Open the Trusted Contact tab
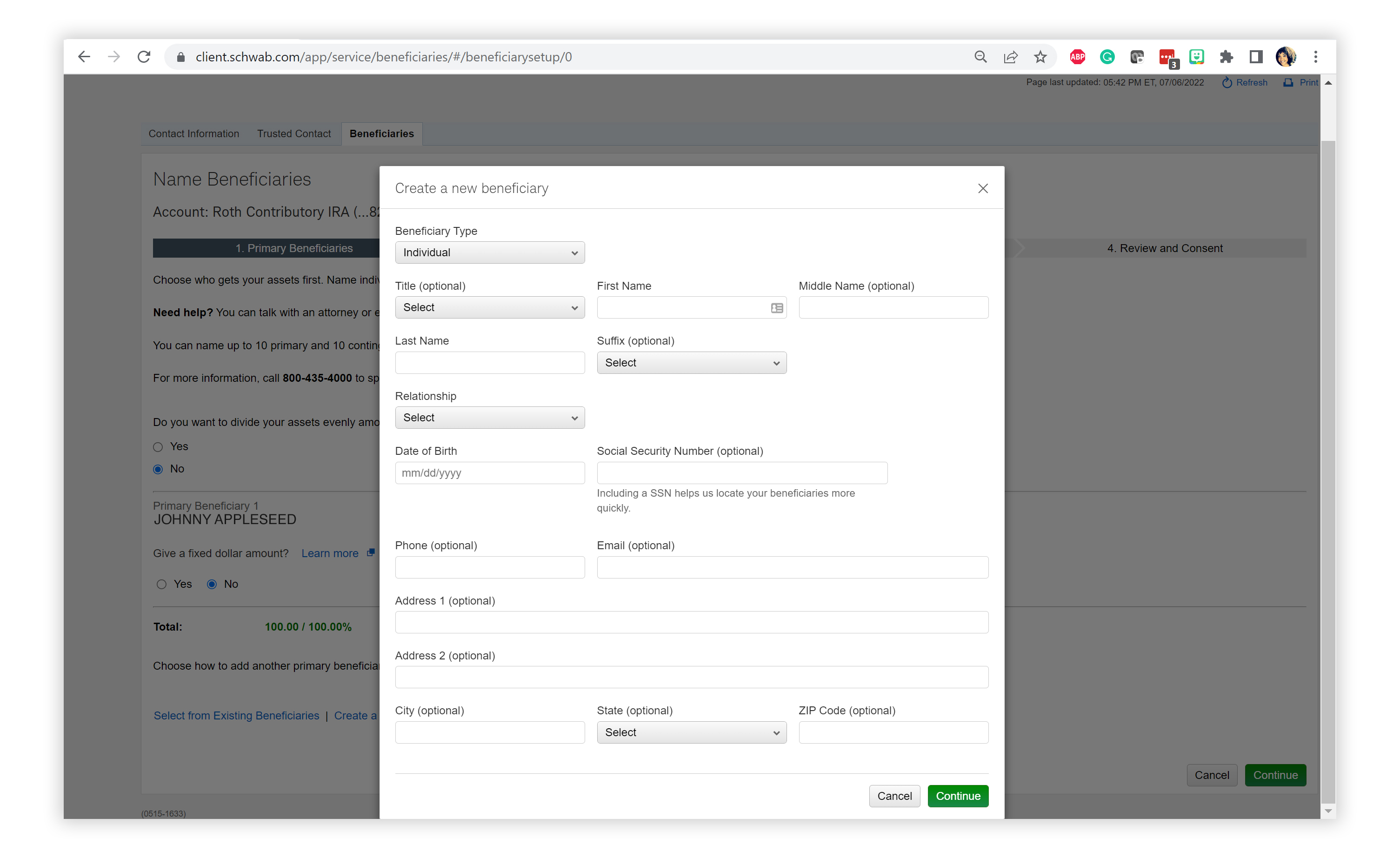The height and width of the screenshot is (858, 1400). (x=294, y=133)
